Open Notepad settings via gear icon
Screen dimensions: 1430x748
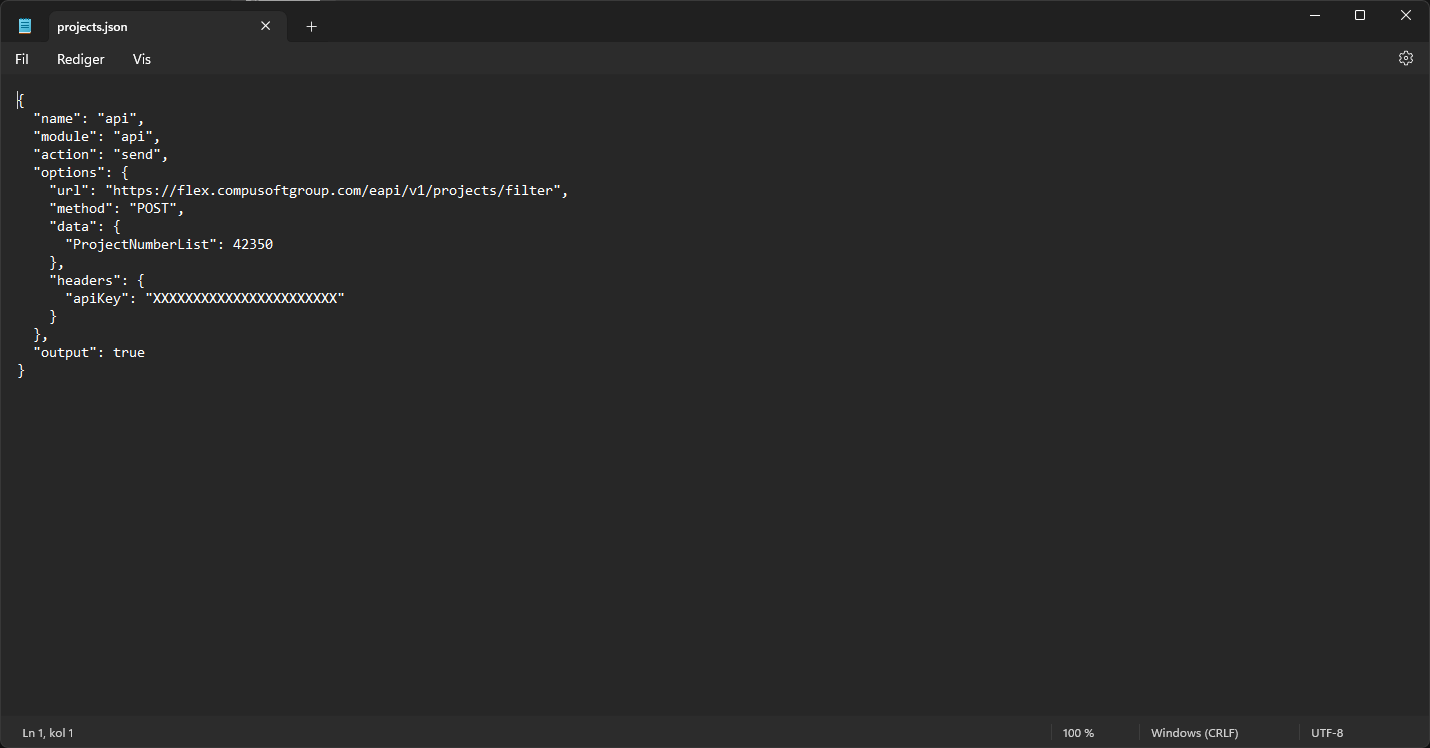pos(1406,58)
